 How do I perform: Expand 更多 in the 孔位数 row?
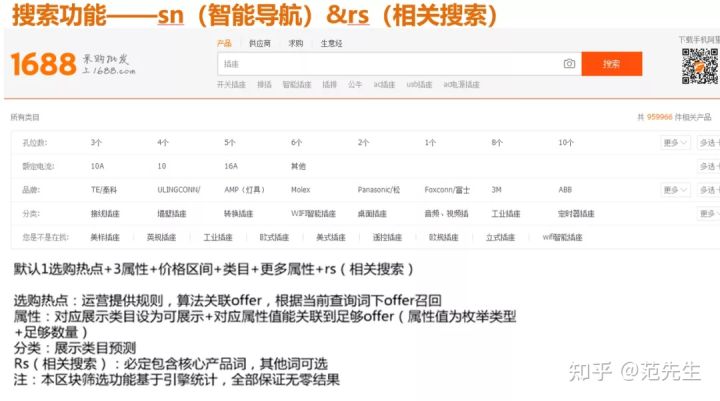point(675,142)
